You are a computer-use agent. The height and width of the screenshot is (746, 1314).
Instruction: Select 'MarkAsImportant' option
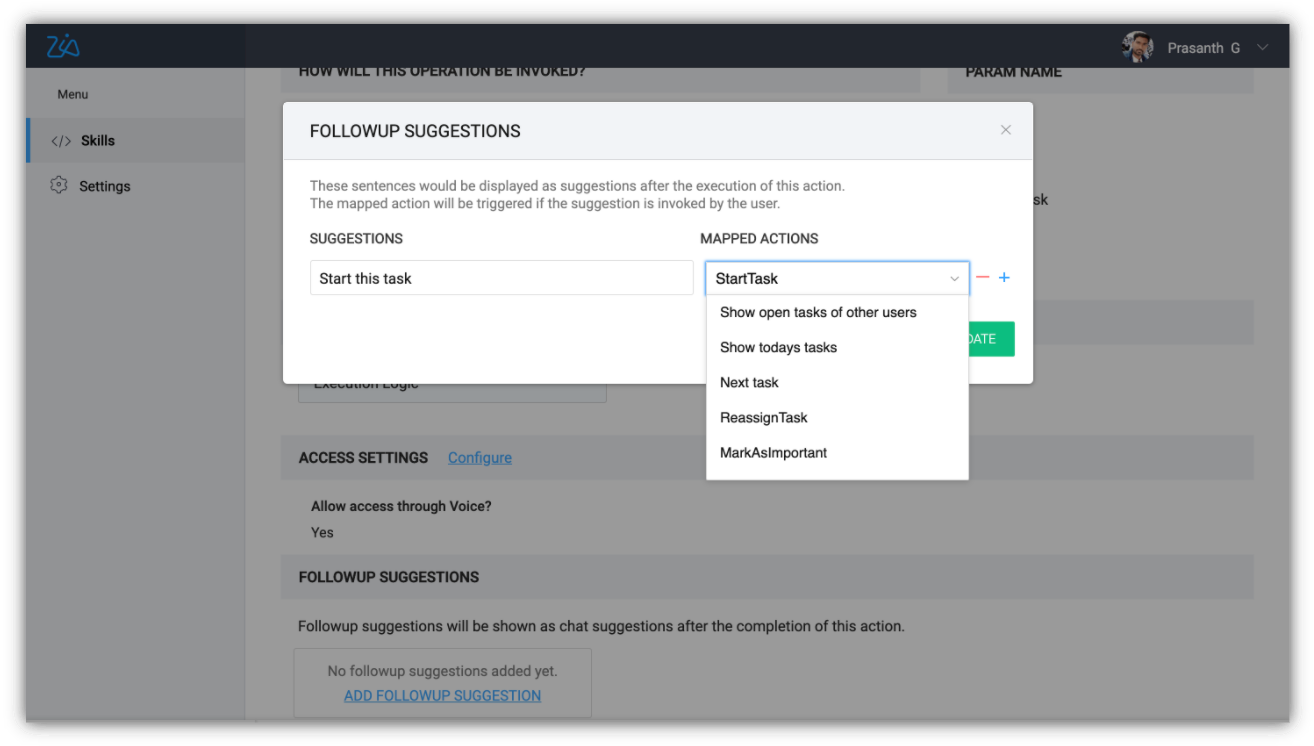(773, 452)
